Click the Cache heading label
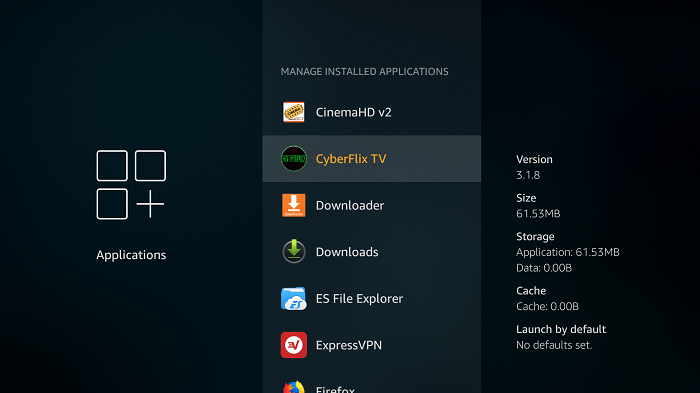Viewport: 700px width, 393px height. (531, 291)
